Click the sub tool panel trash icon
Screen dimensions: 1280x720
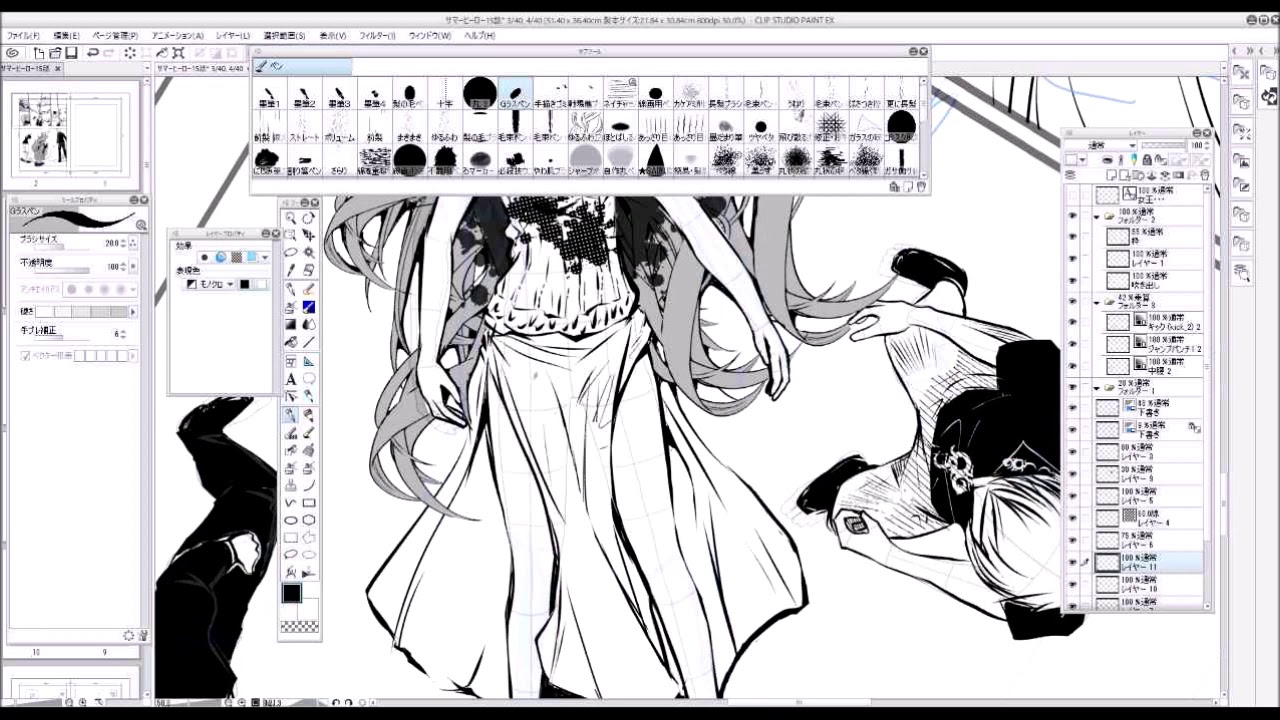pos(921,186)
